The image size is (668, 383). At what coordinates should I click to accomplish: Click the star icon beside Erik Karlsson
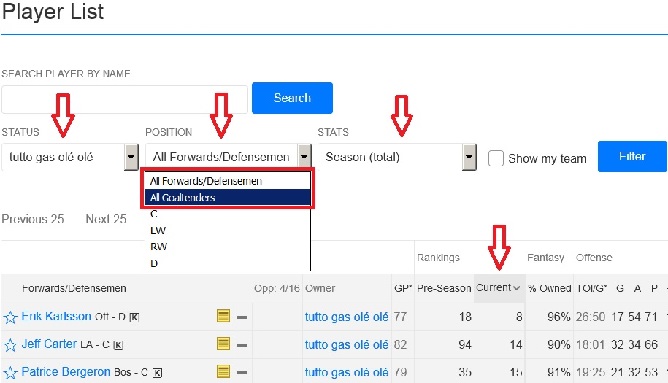[10, 317]
